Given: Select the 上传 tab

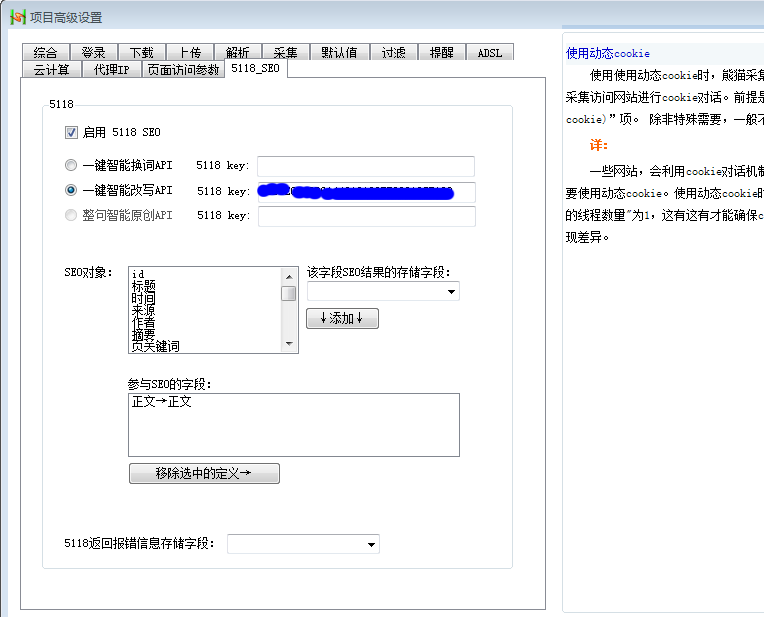Looking at the screenshot, I should click(190, 52).
